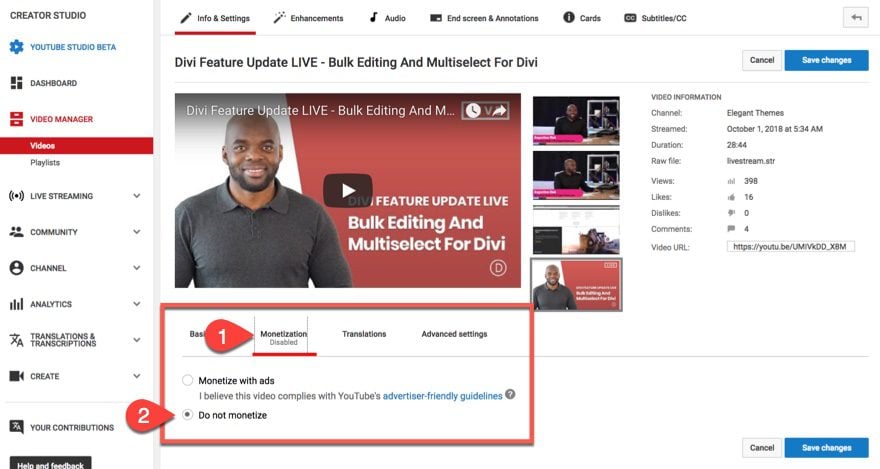The image size is (880, 469).
Task: Expand the Analytics section chevron
Action: point(137,304)
